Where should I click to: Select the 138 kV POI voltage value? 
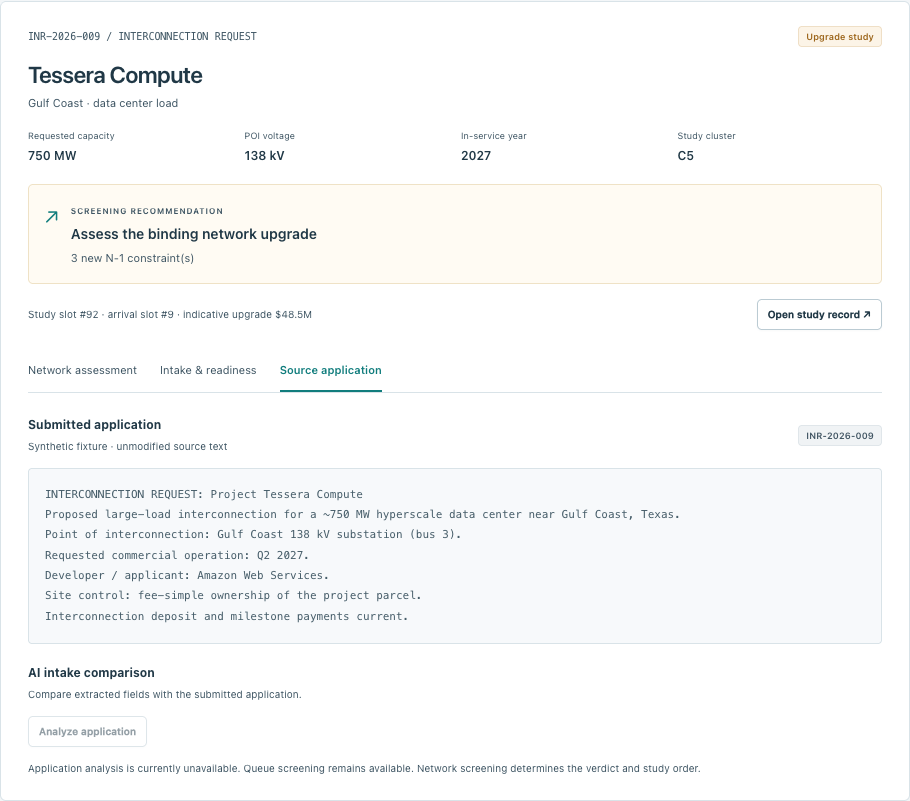(x=264, y=156)
